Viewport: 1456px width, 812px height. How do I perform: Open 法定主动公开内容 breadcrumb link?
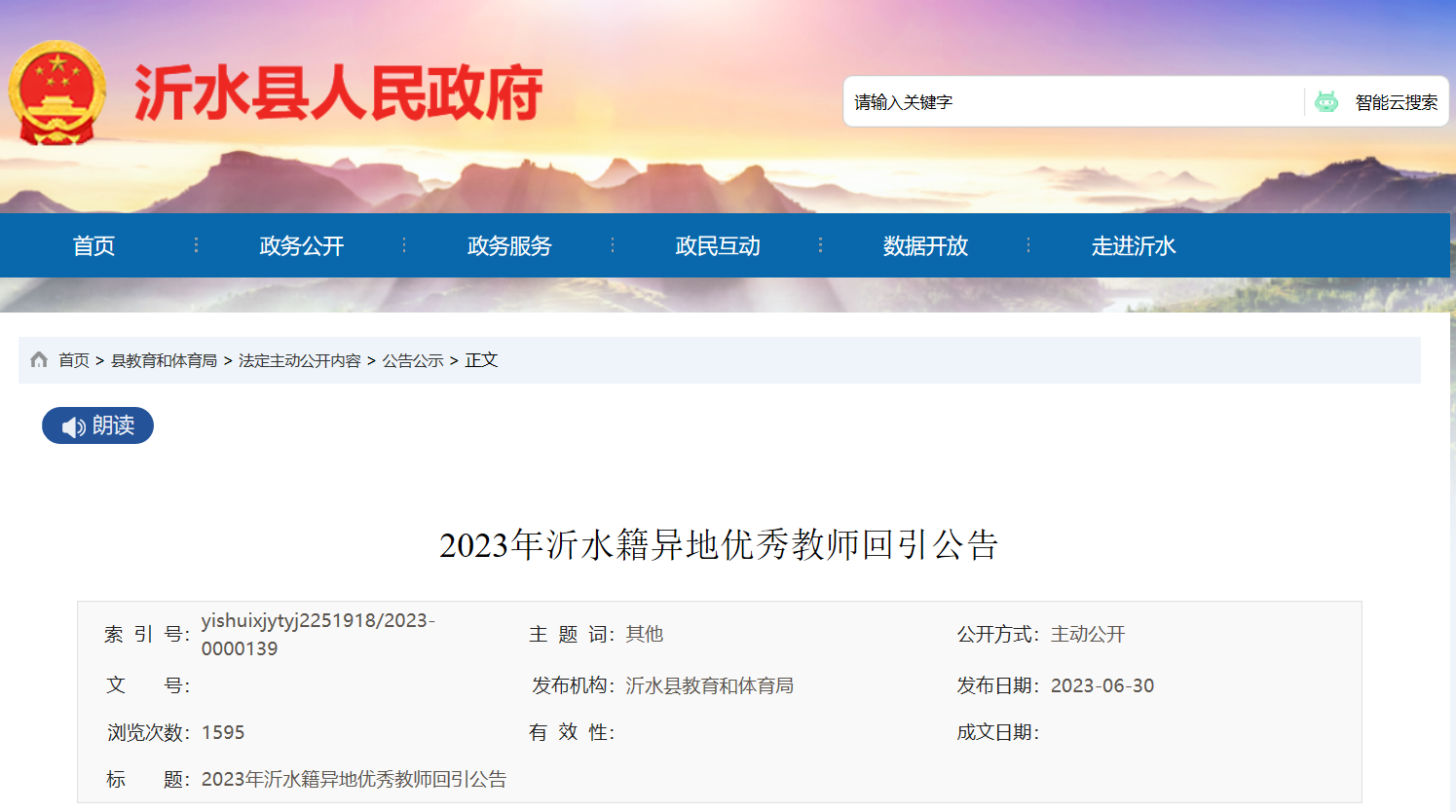pos(300,360)
